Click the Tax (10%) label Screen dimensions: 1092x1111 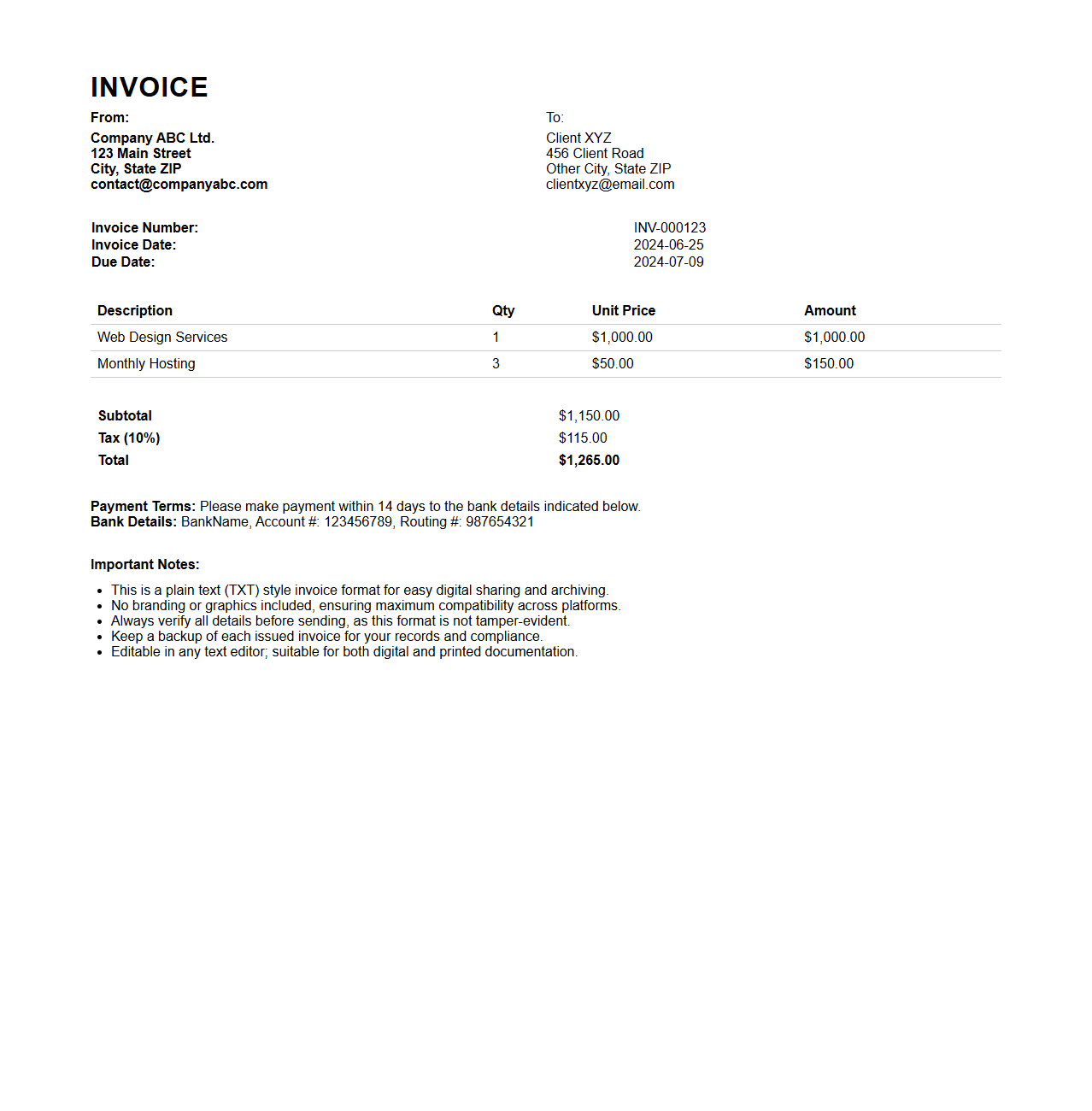point(129,438)
